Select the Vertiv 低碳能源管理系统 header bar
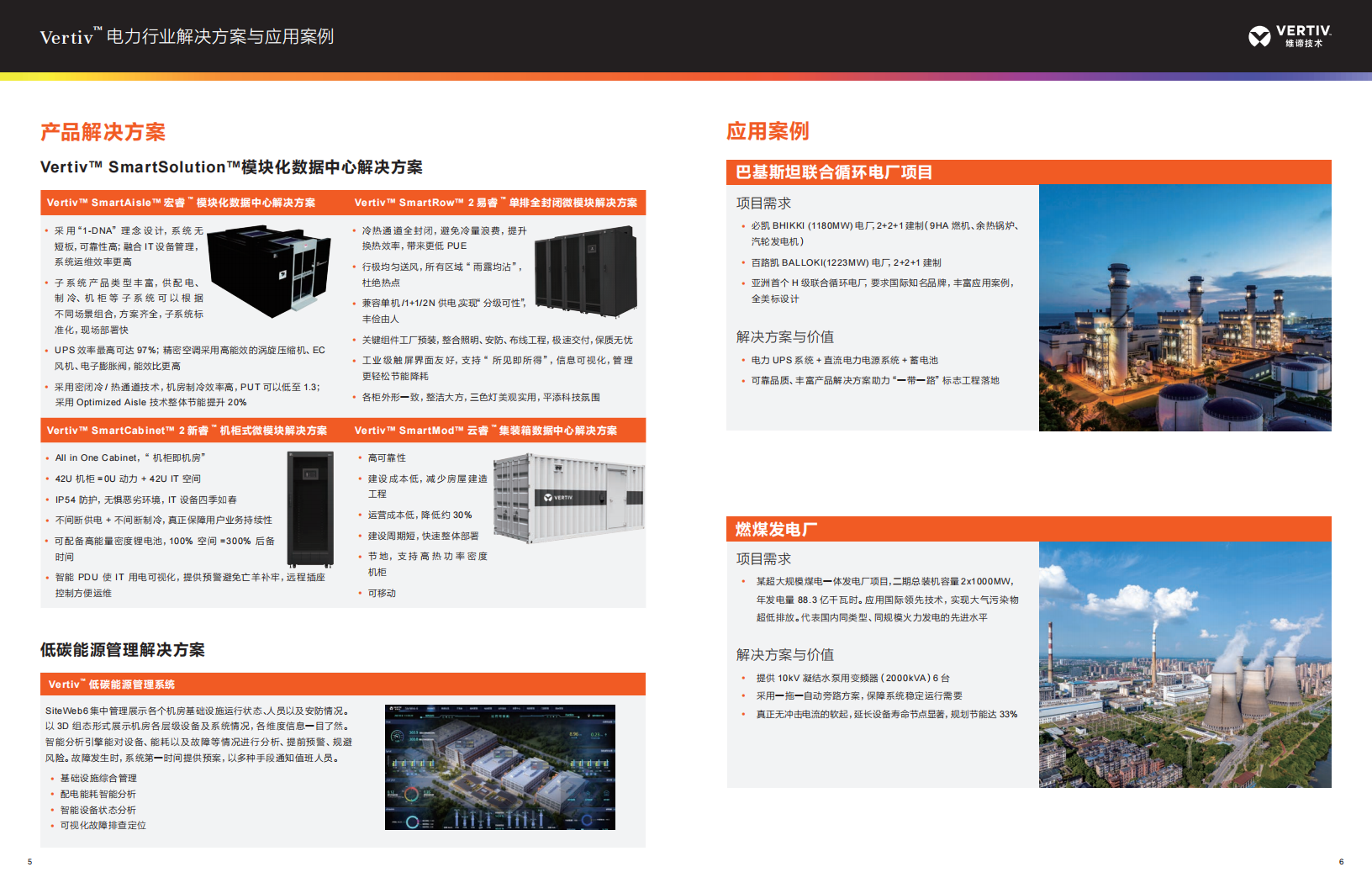This screenshot has width=1372, height=888. pyautogui.click(x=342, y=684)
